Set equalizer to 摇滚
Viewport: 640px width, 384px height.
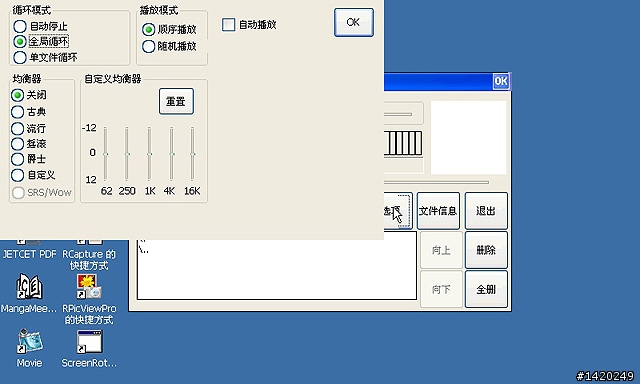click(17, 144)
